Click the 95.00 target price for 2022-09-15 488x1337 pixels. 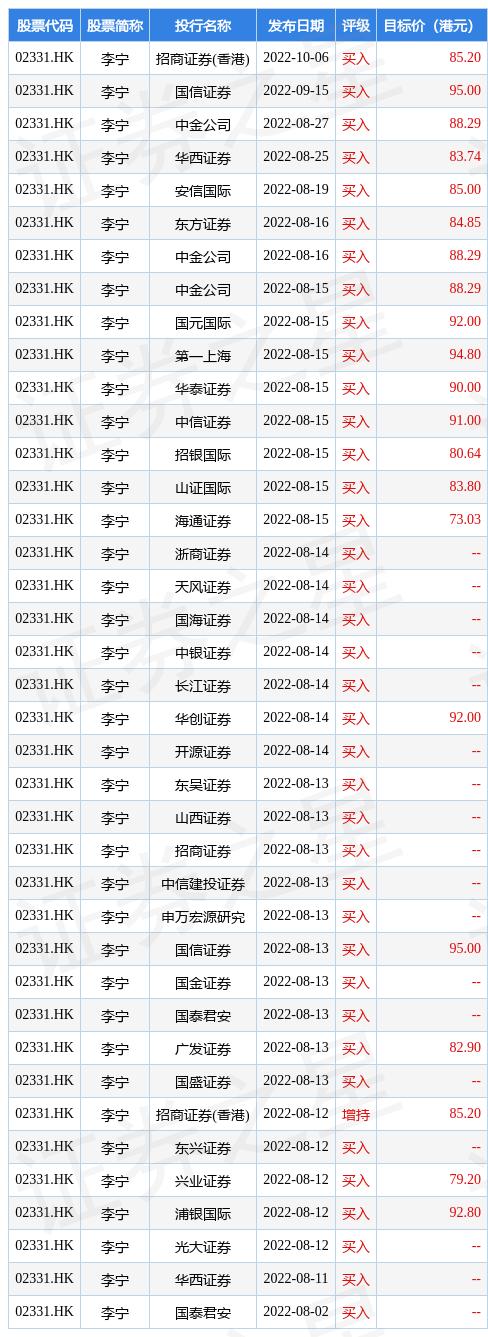(x=465, y=91)
